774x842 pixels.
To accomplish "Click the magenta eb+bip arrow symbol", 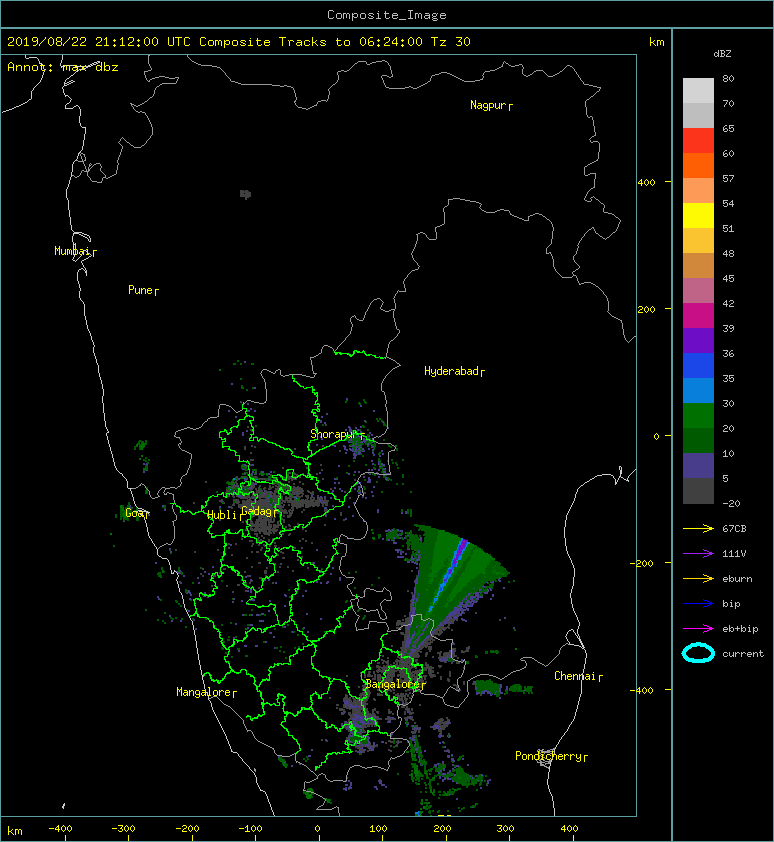I will [x=698, y=628].
